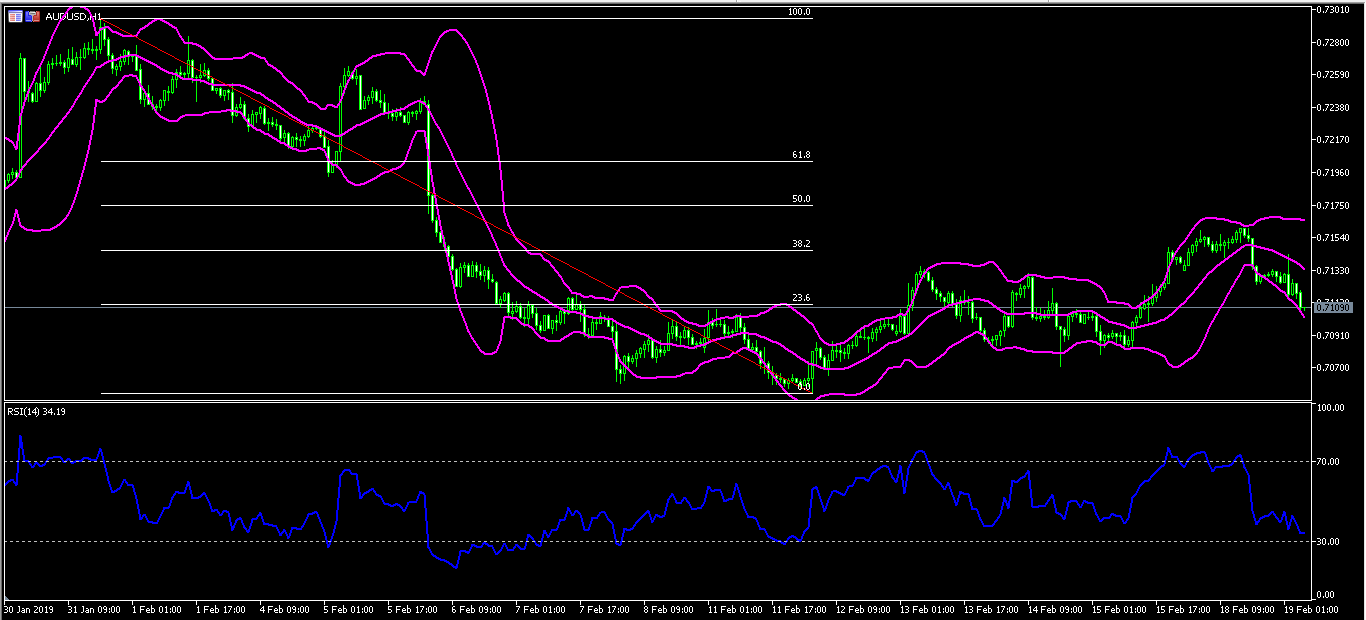Select the 100.0 Fibonacci level label

click(798, 13)
